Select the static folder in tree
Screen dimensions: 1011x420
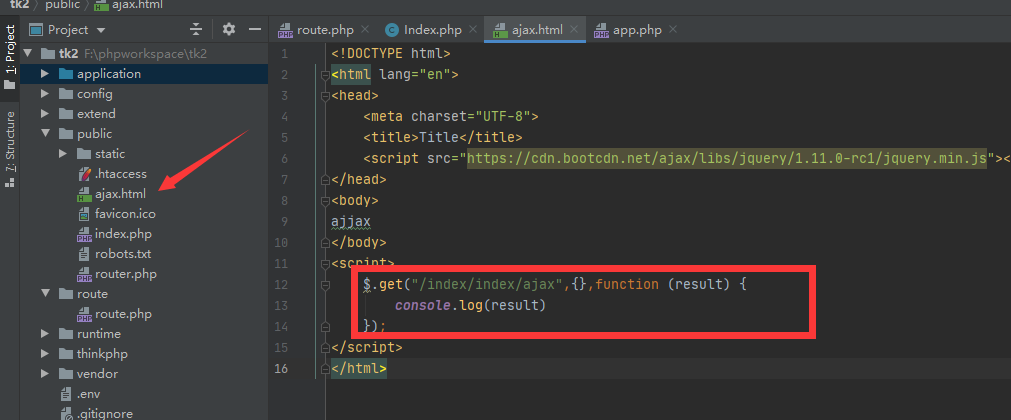pos(110,154)
